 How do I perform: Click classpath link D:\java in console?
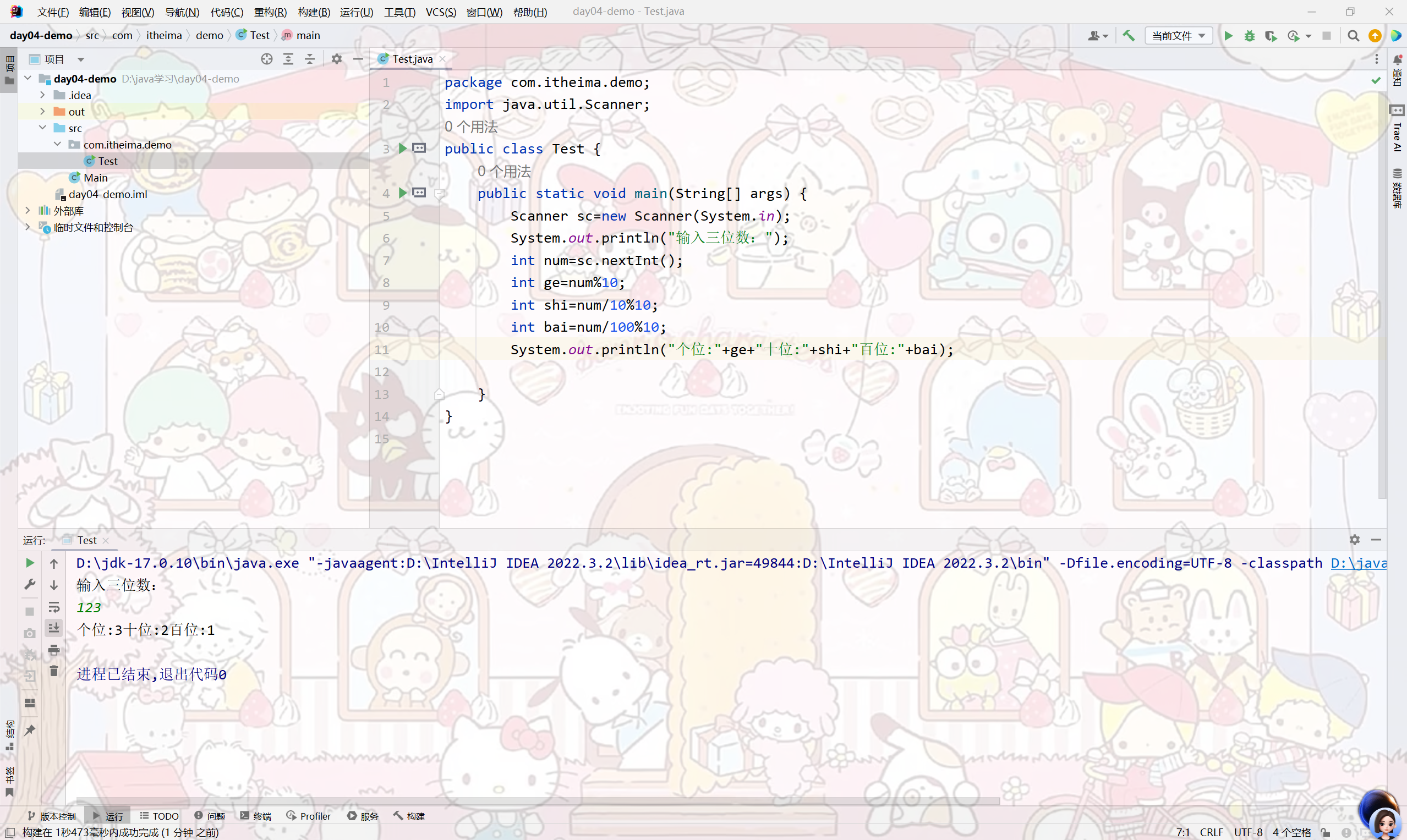click(x=1359, y=563)
